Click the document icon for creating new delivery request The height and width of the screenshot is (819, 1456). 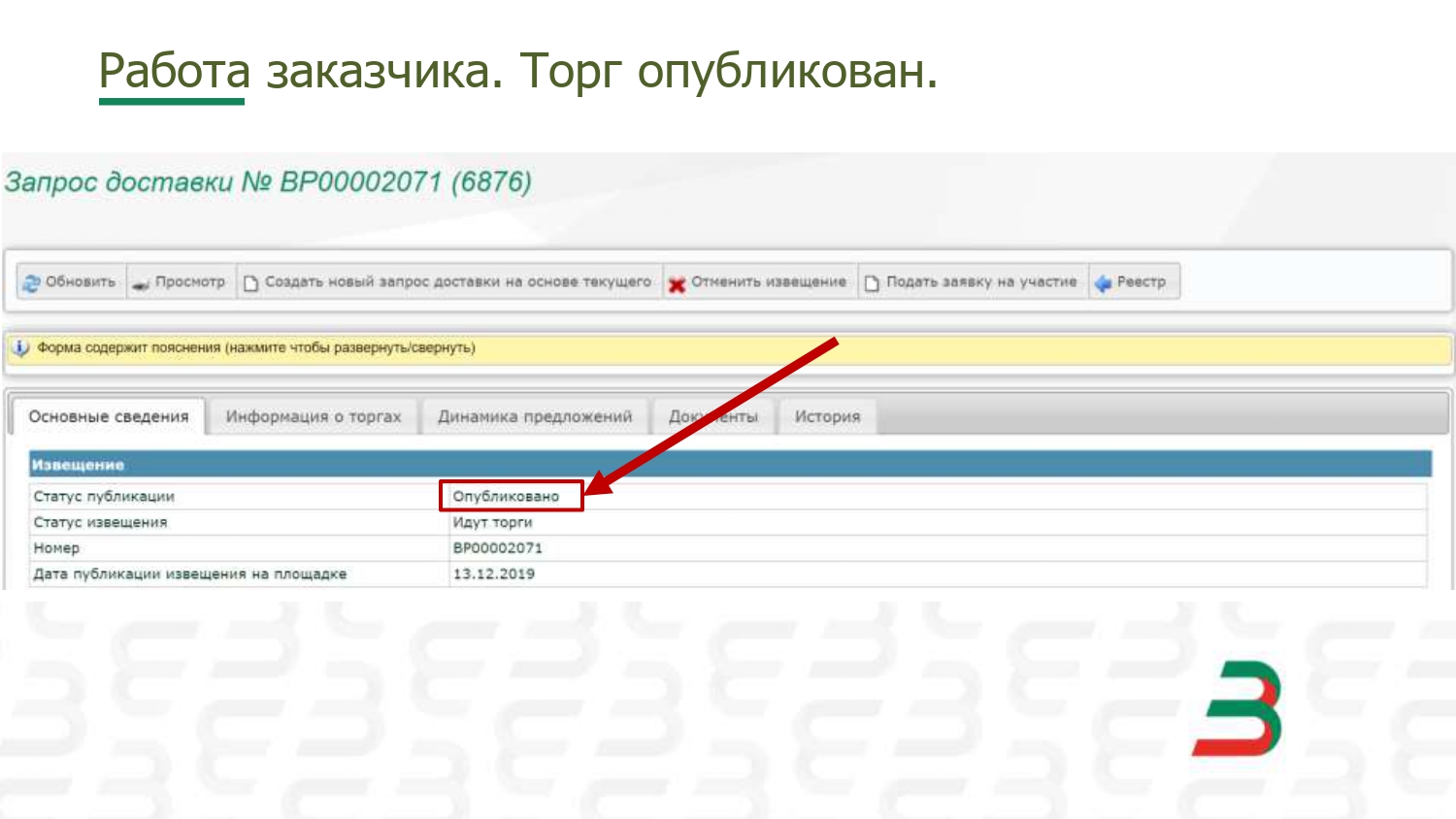(250, 282)
